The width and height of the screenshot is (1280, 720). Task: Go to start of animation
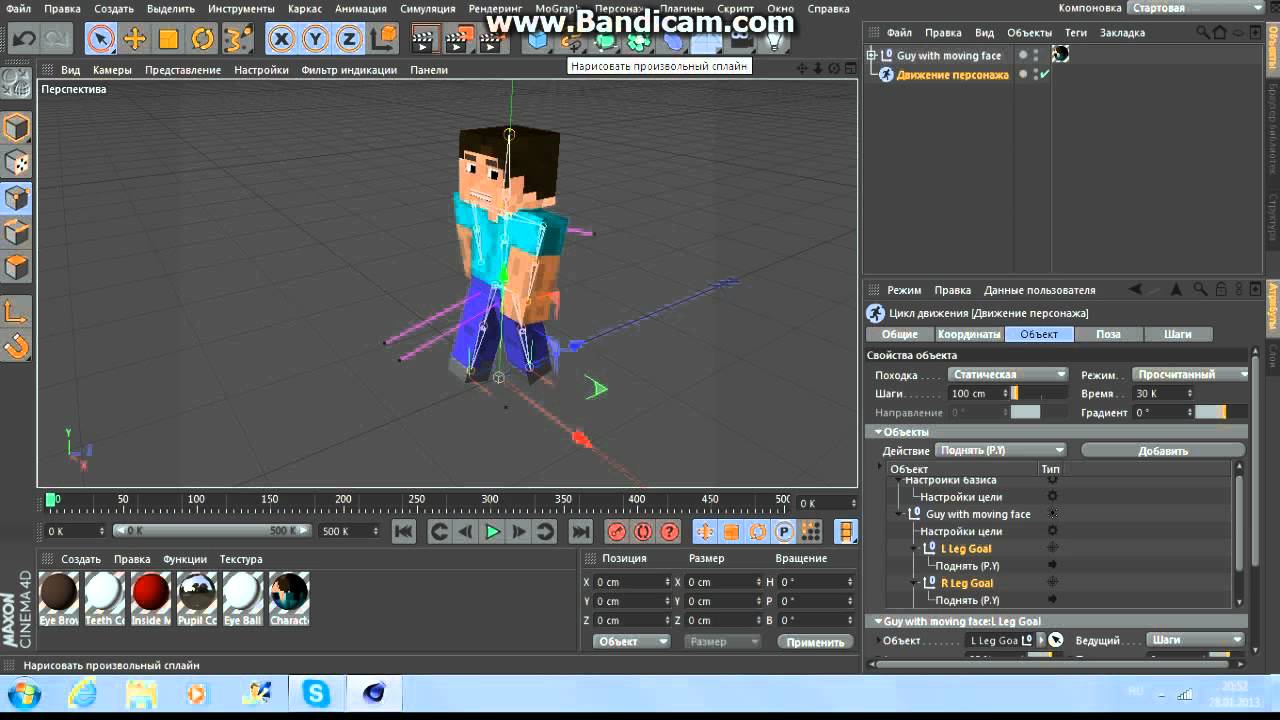click(403, 532)
